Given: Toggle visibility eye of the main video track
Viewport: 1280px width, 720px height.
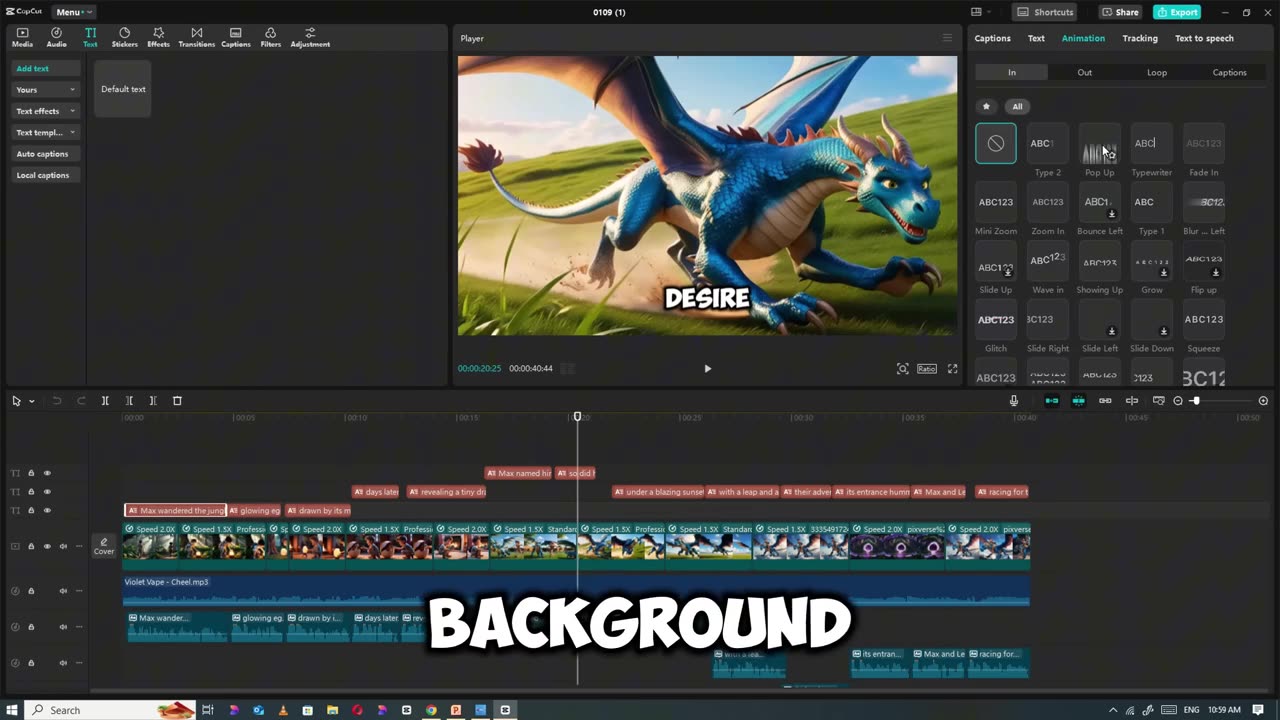Looking at the screenshot, I should [x=47, y=546].
